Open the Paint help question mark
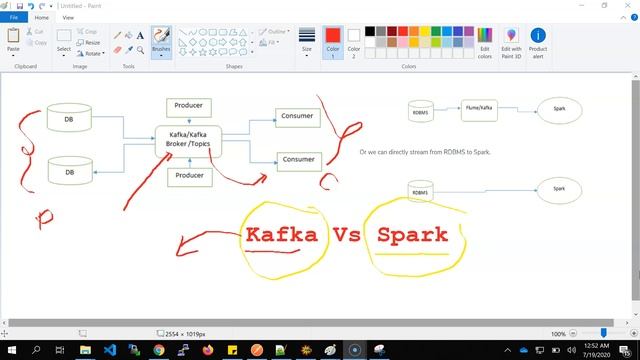The width and height of the screenshot is (640, 360). point(634,18)
